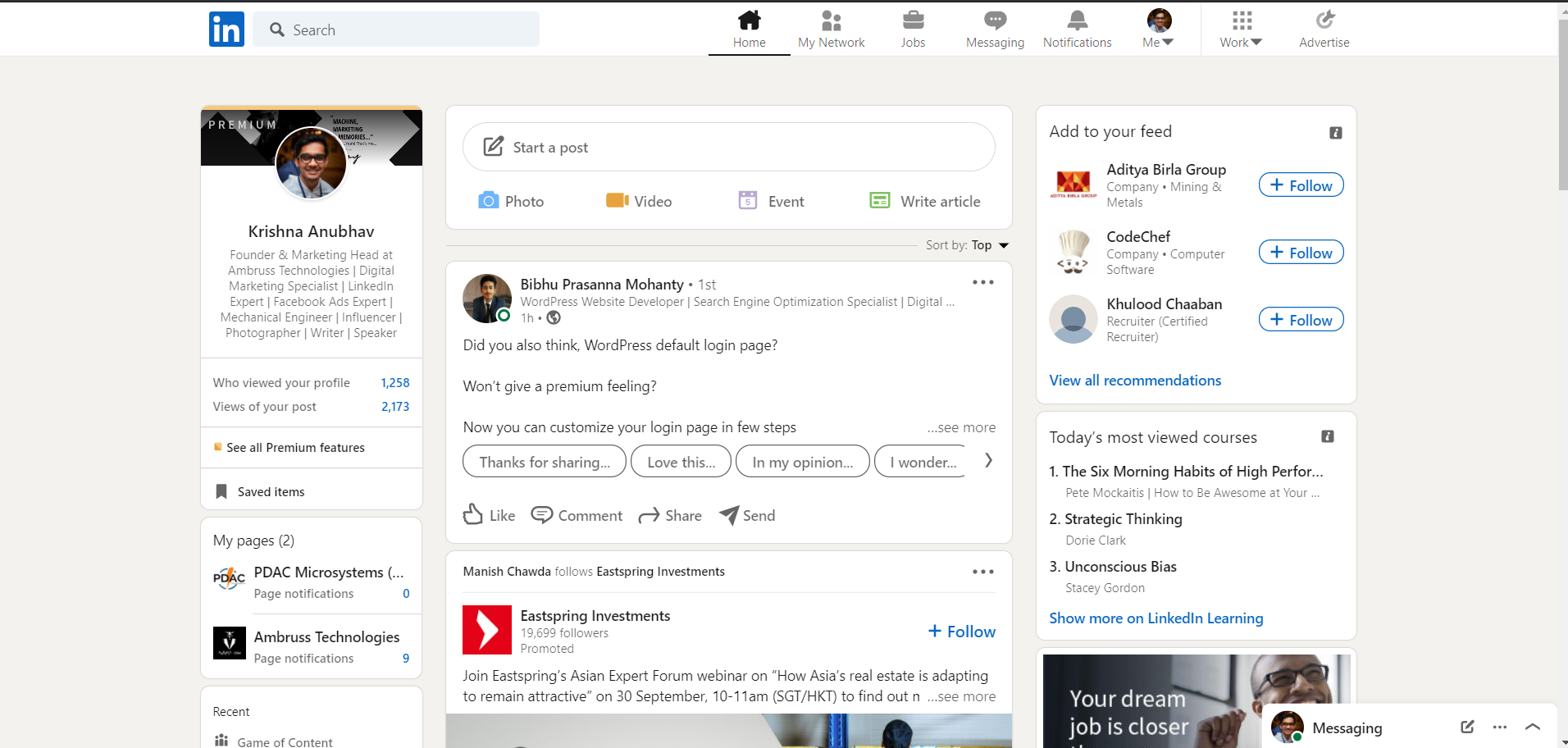The width and height of the screenshot is (1568, 748).
Task: View PDAC Microsystems page notifications
Action: 332,594
